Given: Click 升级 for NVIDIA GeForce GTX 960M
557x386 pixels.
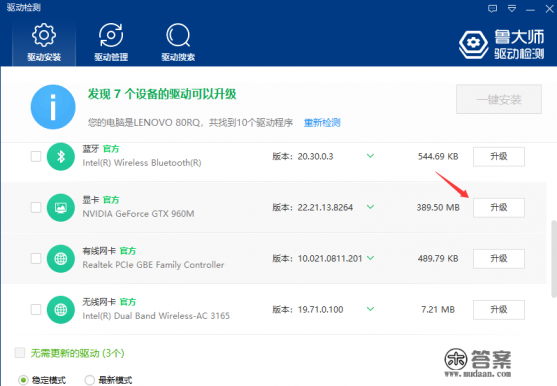Looking at the screenshot, I should tap(499, 208).
